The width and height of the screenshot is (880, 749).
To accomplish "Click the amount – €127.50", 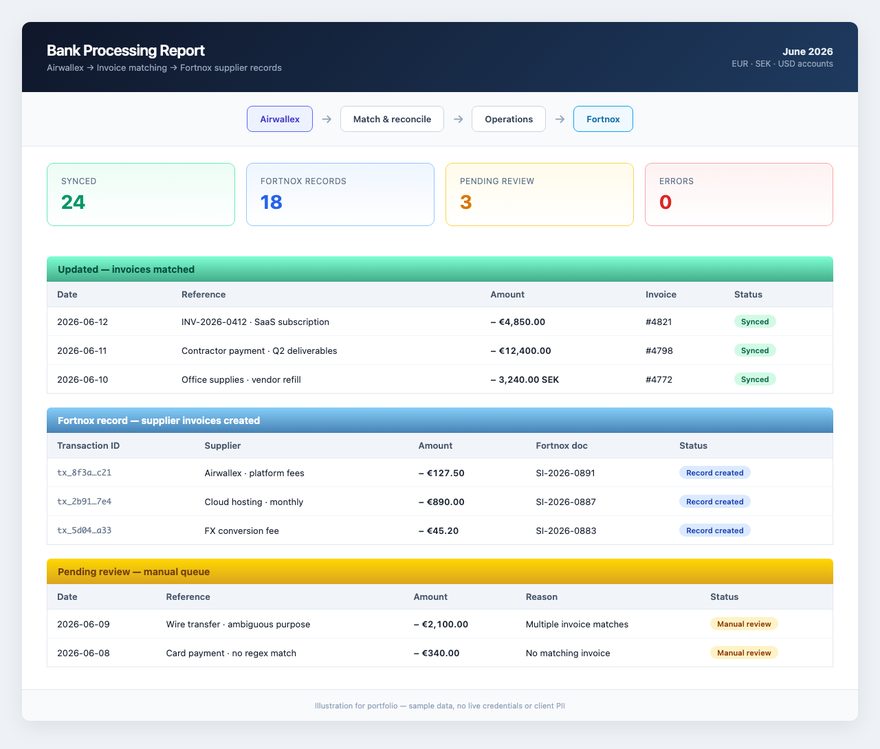I will 441,474.
